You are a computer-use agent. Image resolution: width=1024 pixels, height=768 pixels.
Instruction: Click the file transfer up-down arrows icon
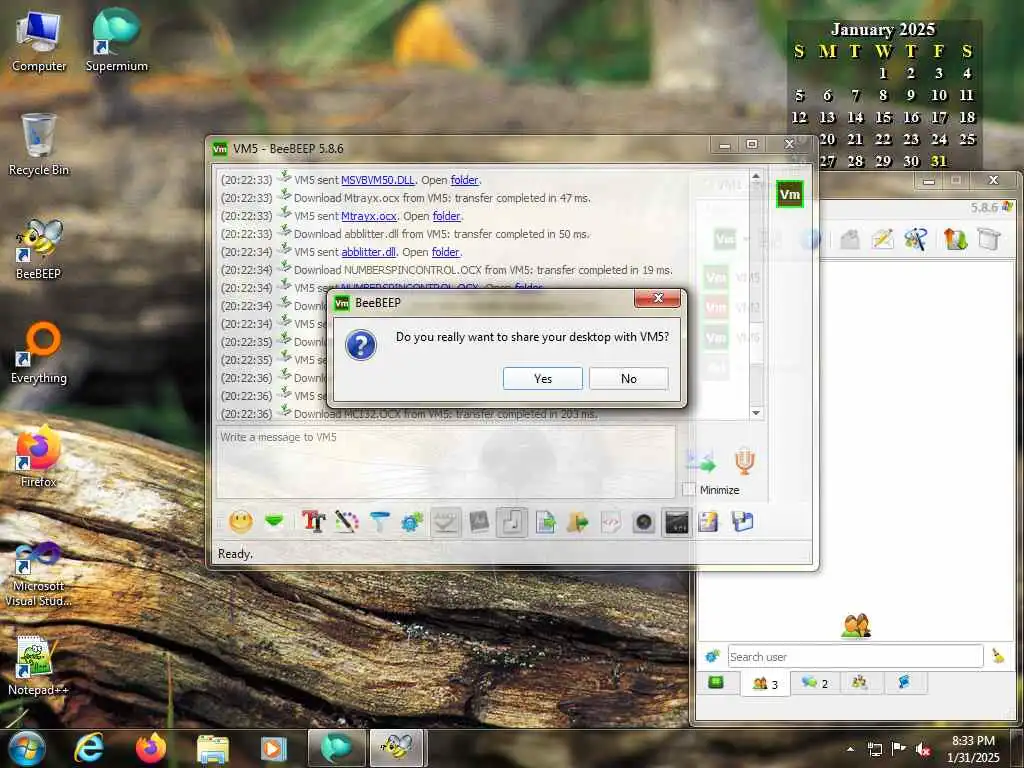pyautogui.click(x=955, y=240)
